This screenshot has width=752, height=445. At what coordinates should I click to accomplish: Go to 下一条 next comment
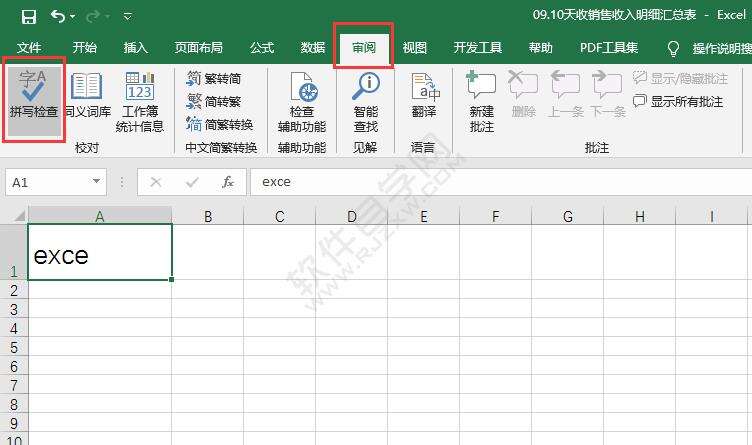tap(608, 94)
